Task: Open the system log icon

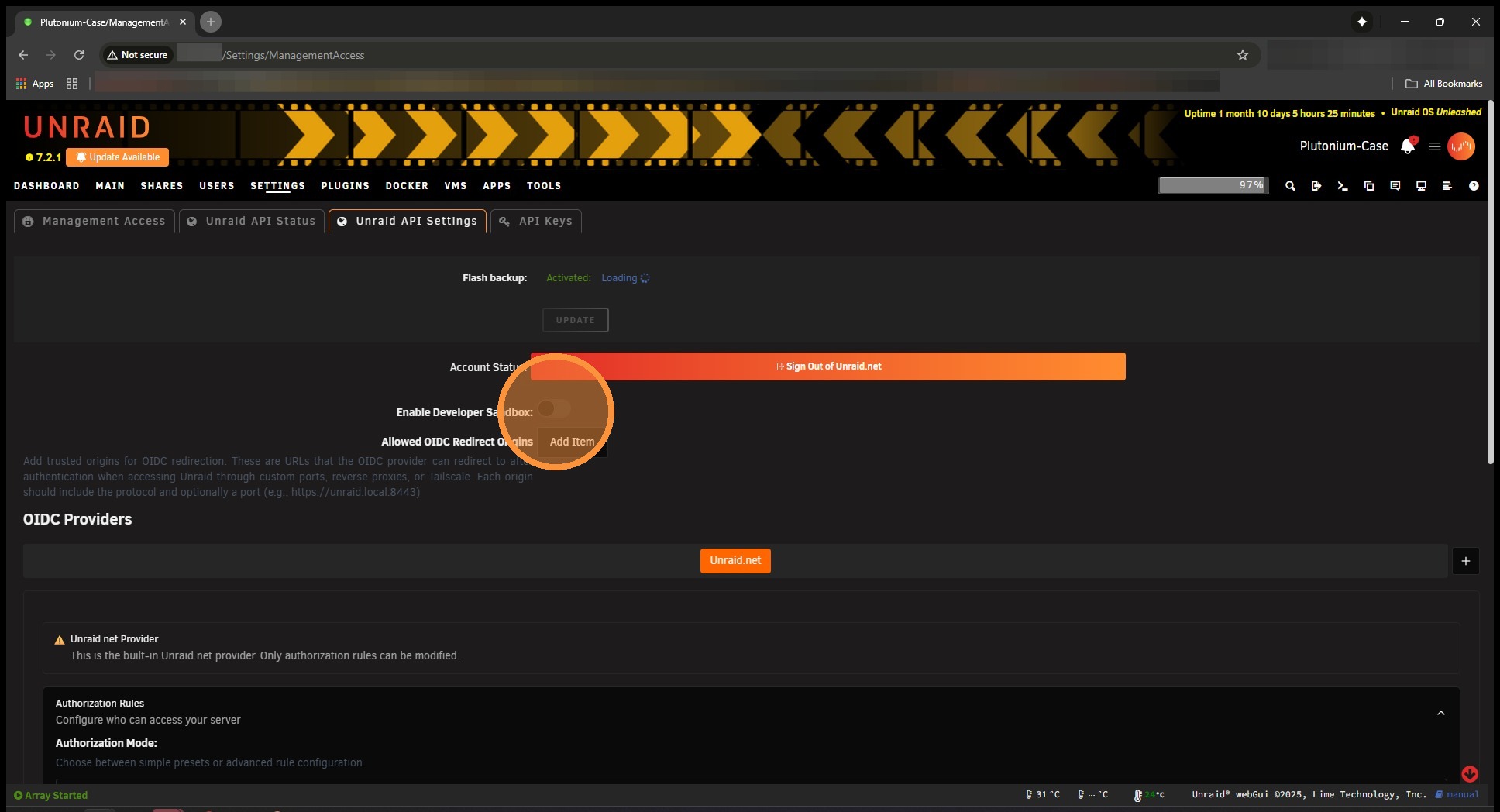Action: click(1447, 186)
